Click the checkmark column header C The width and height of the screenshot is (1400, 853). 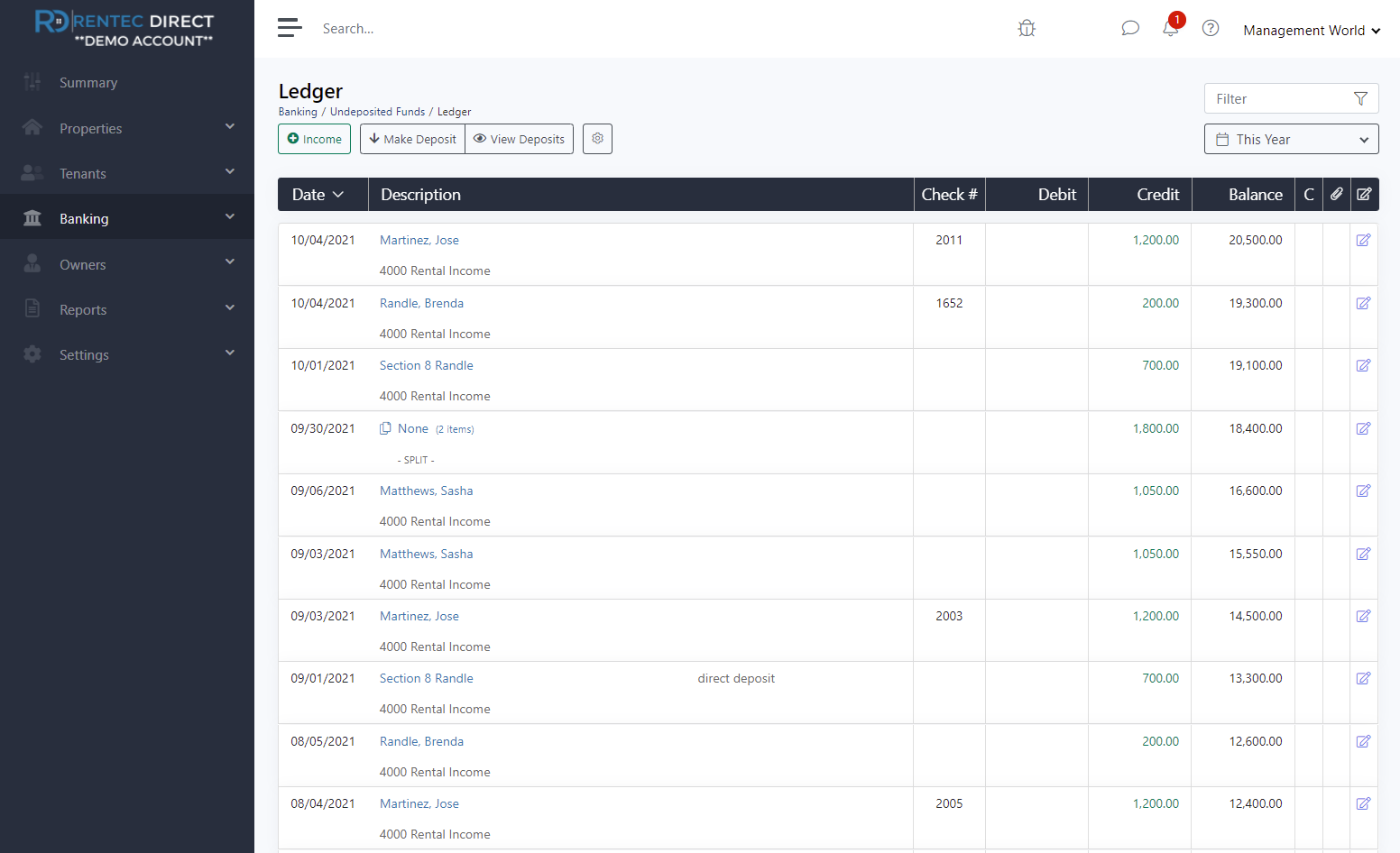(x=1309, y=194)
